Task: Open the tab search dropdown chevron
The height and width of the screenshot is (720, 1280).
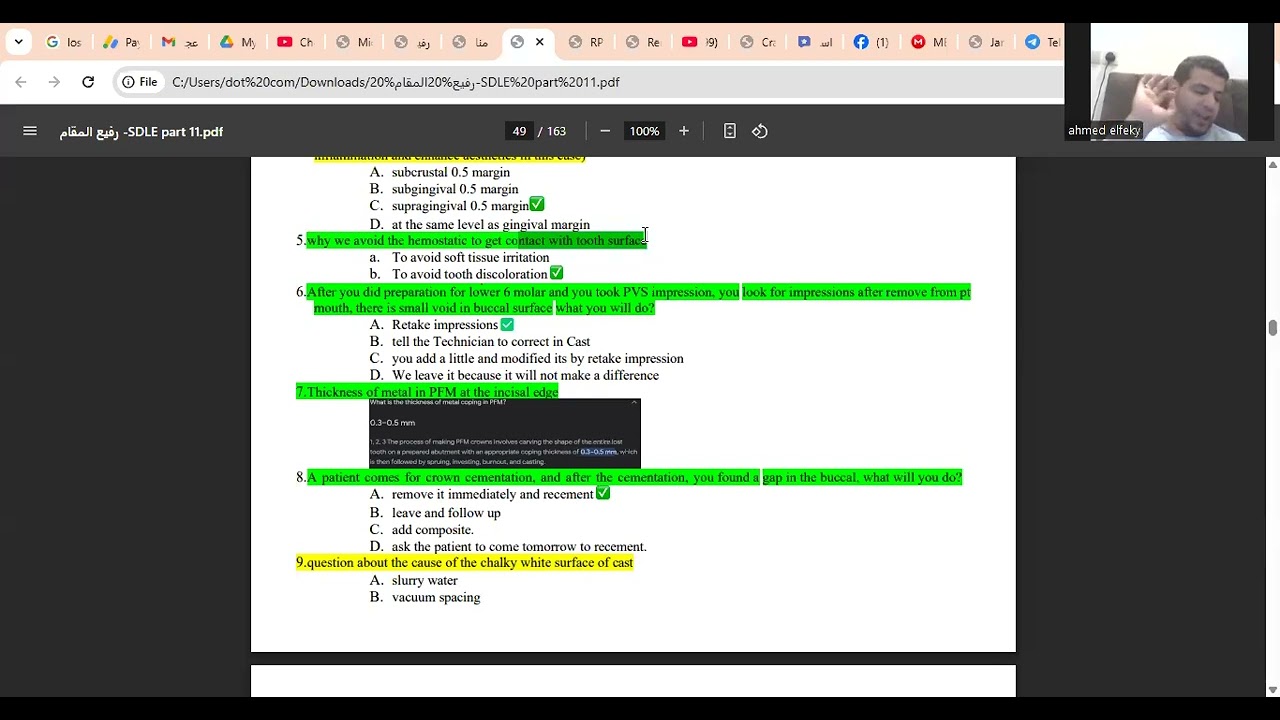Action: 18,42
